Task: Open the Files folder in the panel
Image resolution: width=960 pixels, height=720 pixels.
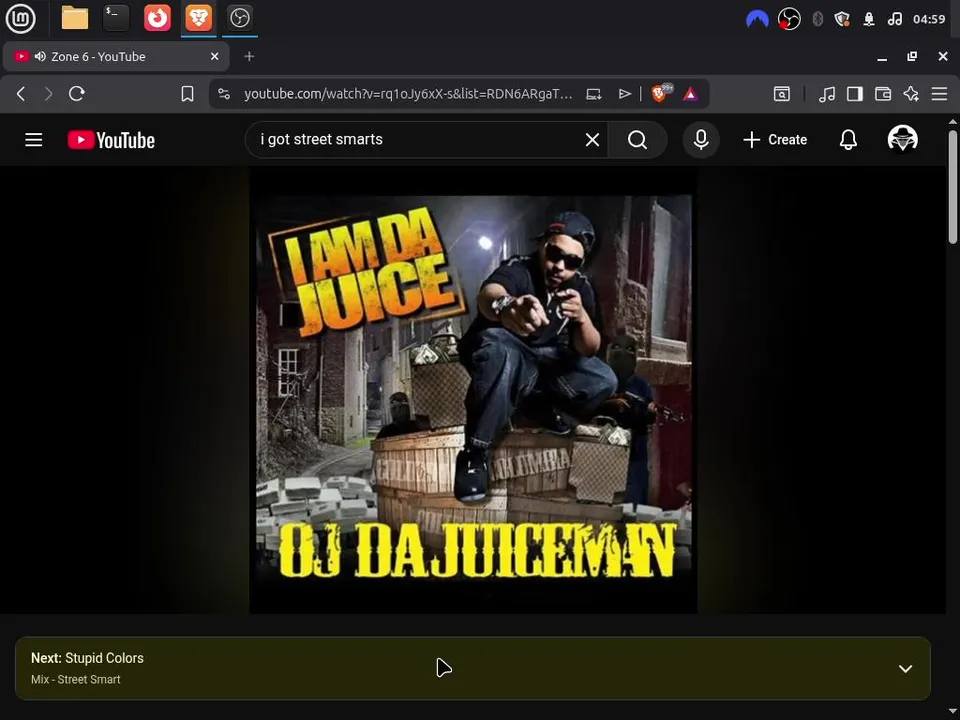Action: coord(75,18)
